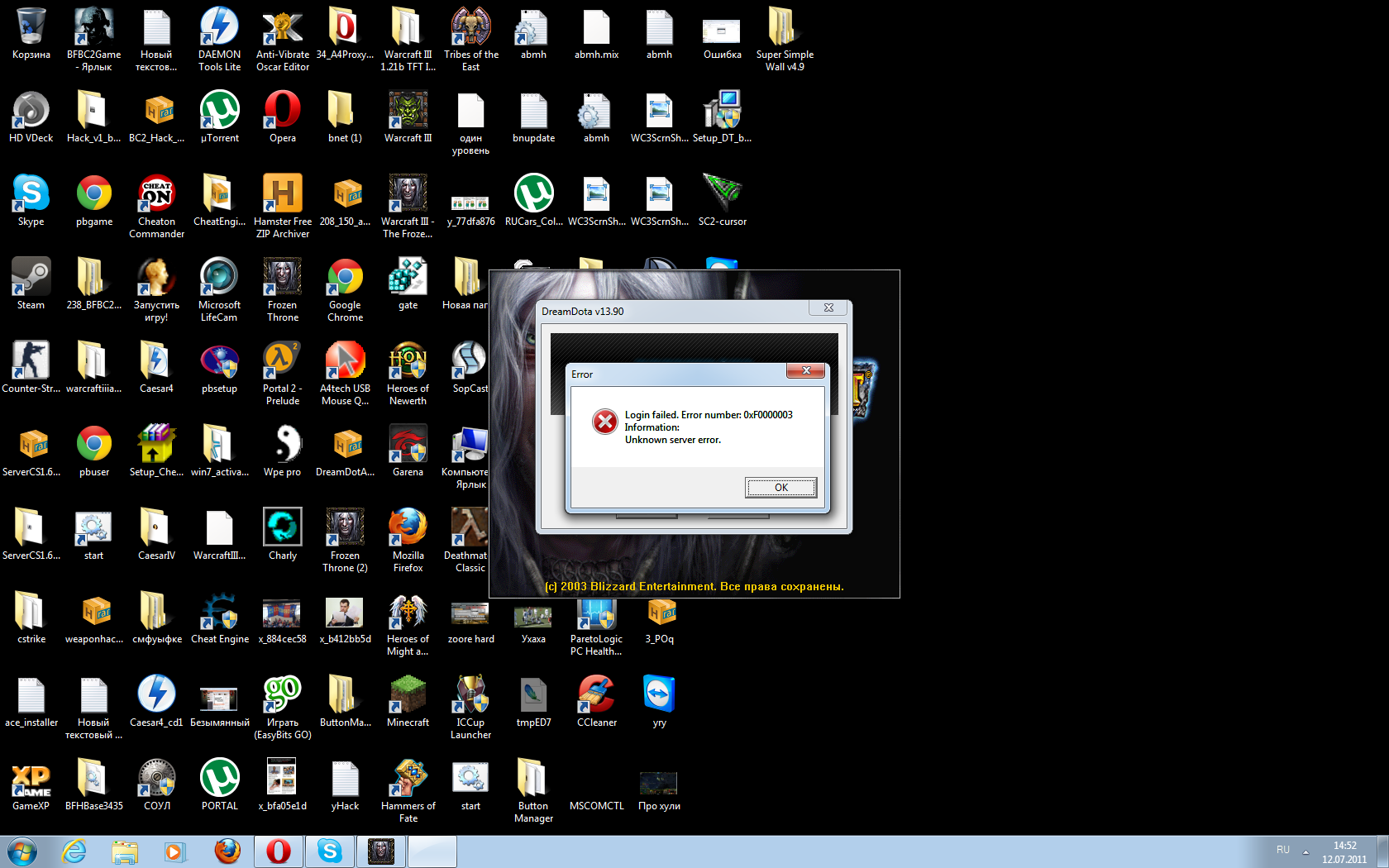The height and width of the screenshot is (868, 1389).
Task: Select the yHack file icon
Action: tap(346, 785)
